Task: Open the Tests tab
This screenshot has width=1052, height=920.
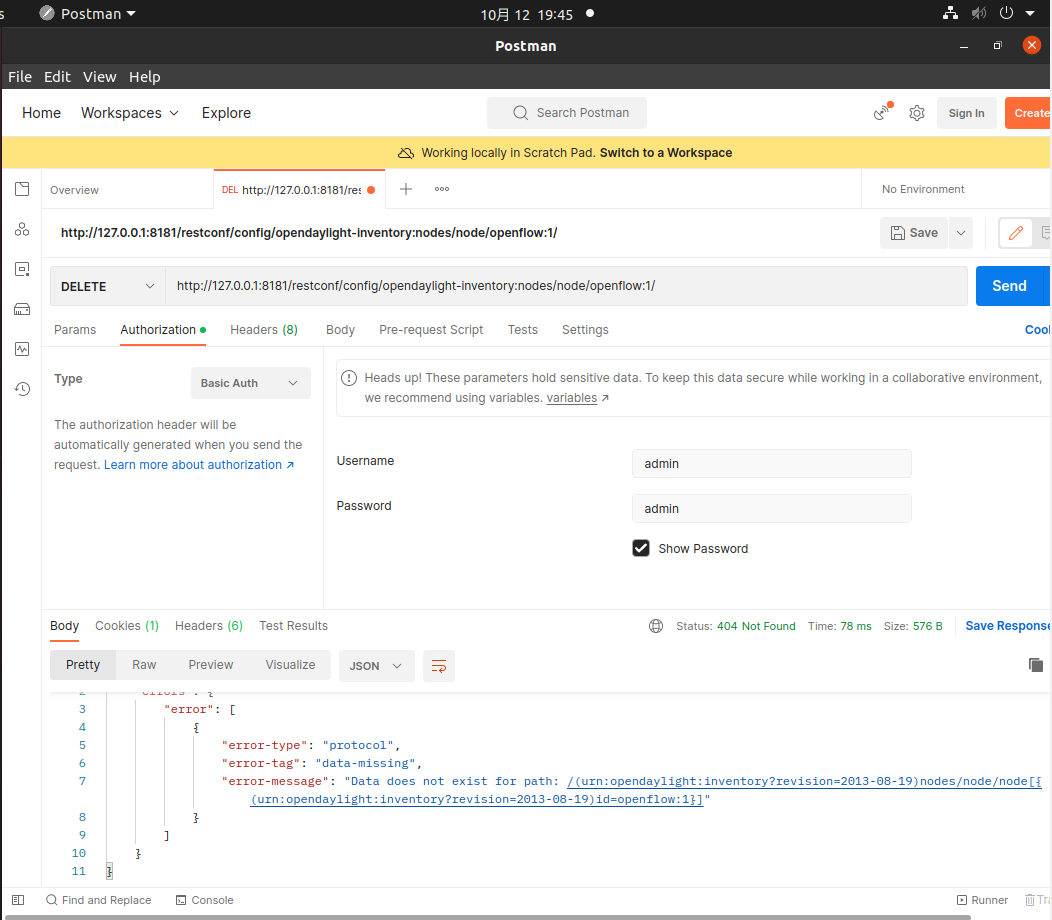Action: point(523,329)
